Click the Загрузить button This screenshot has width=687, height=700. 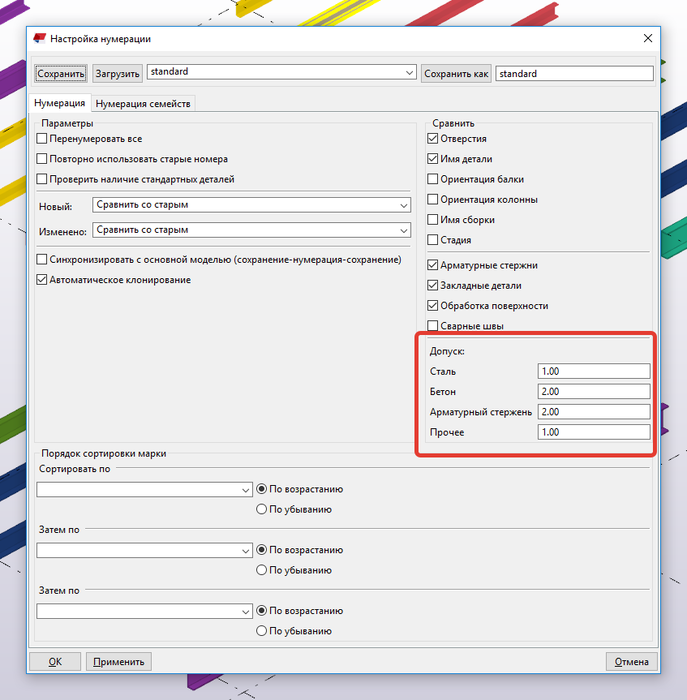(x=117, y=74)
